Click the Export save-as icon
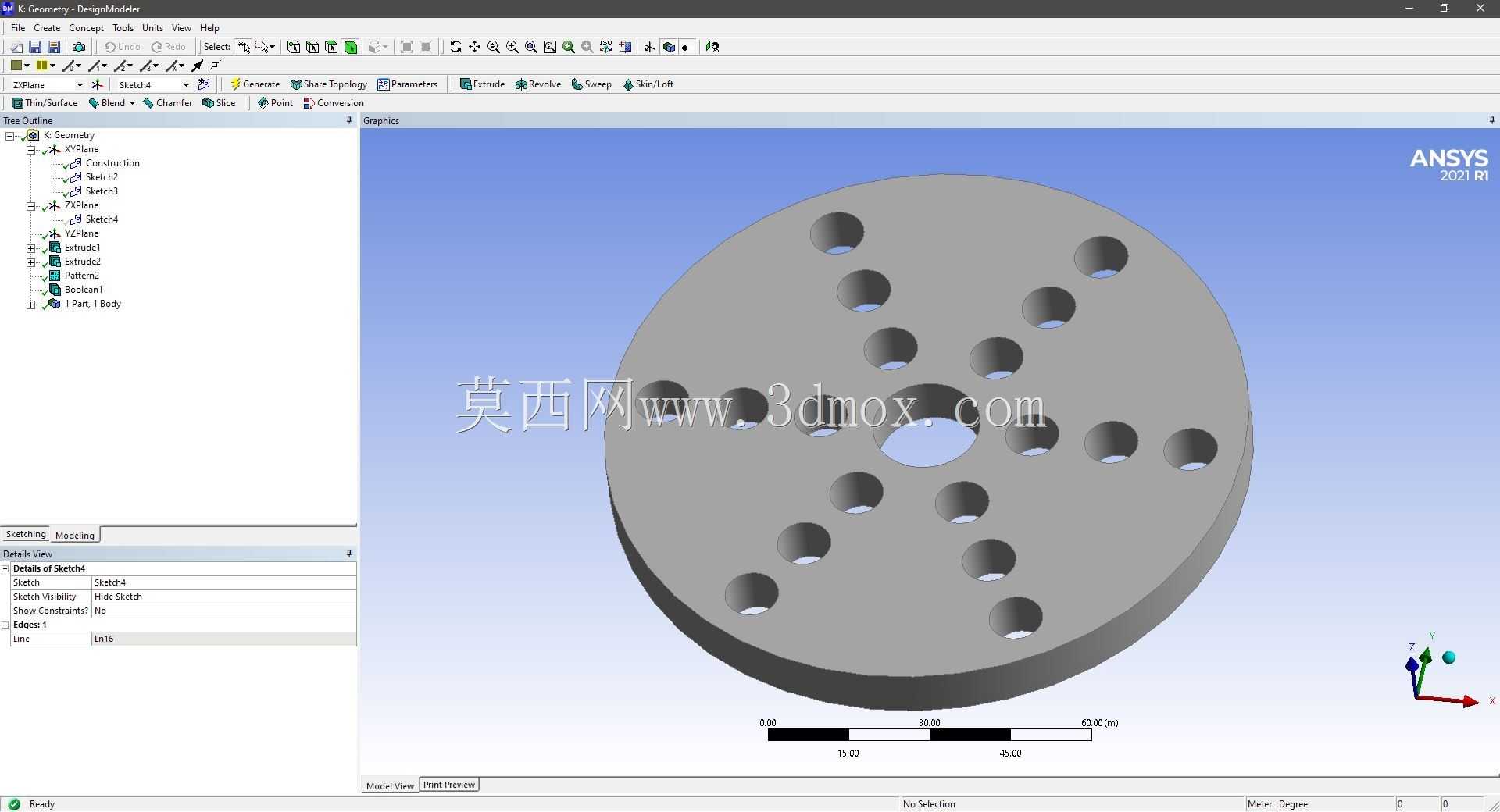This screenshot has width=1500, height=812. [x=54, y=47]
